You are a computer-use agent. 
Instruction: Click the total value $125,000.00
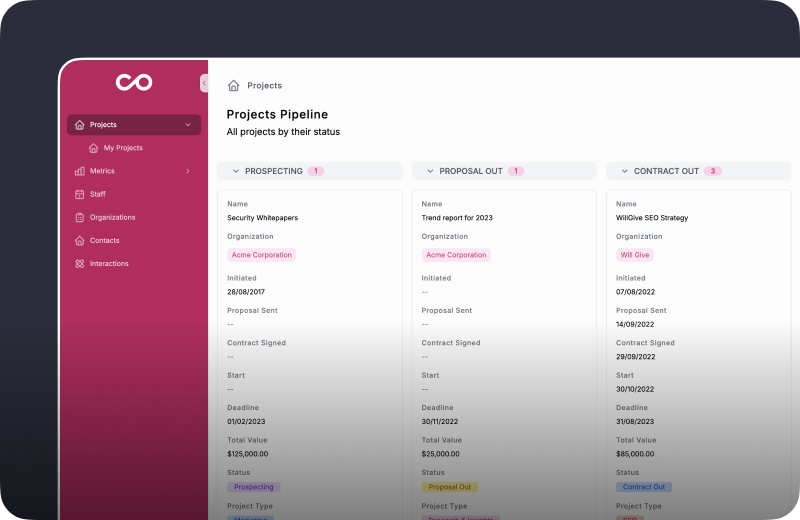click(x=247, y=454)
